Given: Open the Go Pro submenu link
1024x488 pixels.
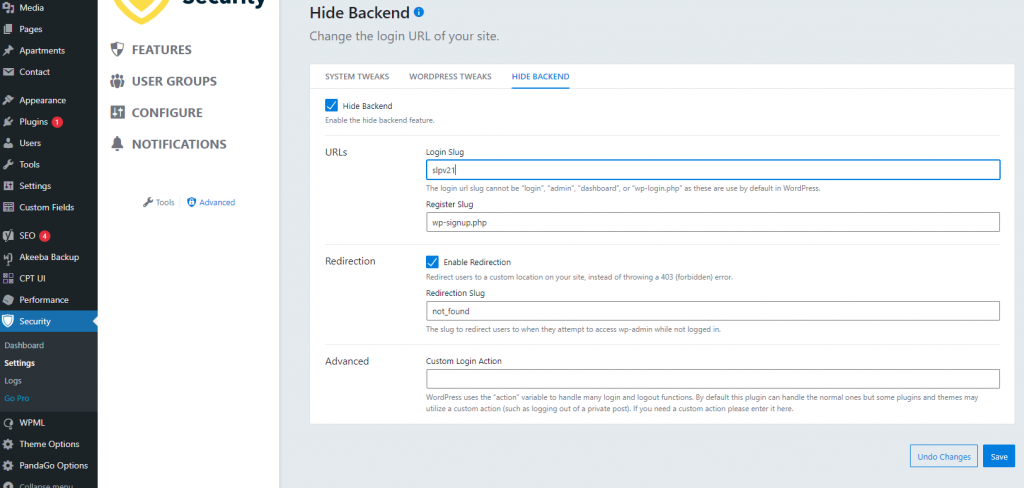Looking at the screenshot, I should [x=17, y=398].
